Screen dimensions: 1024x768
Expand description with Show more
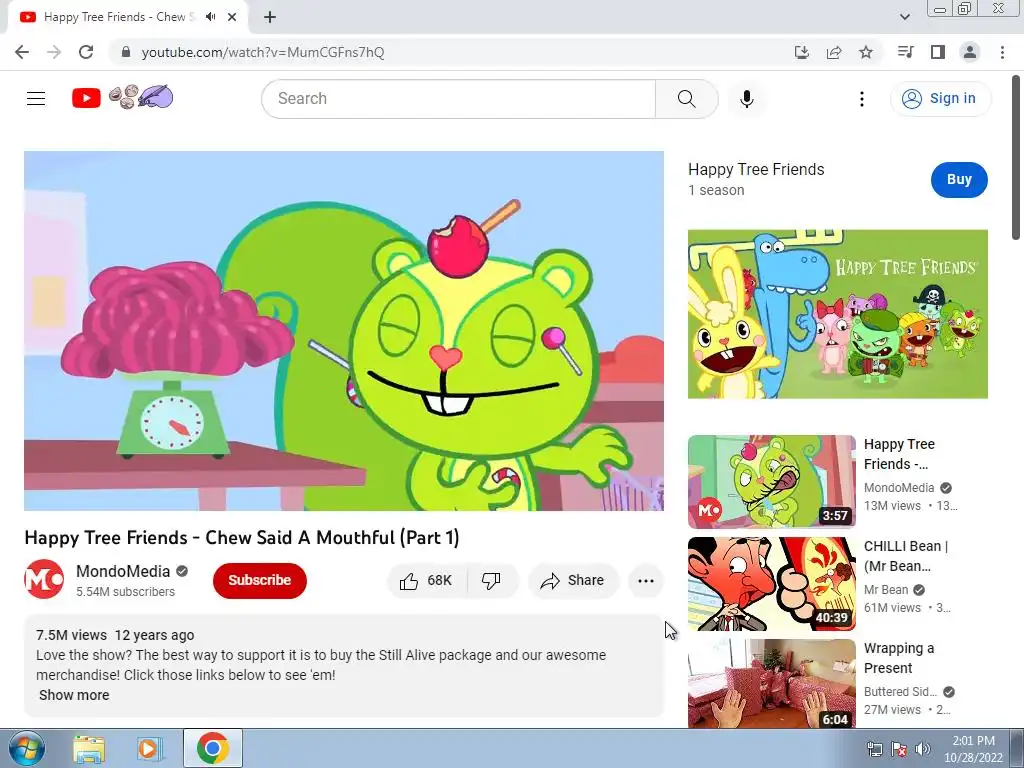coord(74,696)
